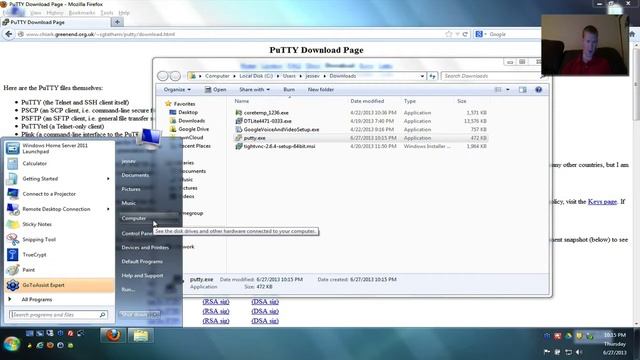Toggle the Explorer preview pane icon
The height and width of the screenshot is (360, 640).
coord(522,89)
